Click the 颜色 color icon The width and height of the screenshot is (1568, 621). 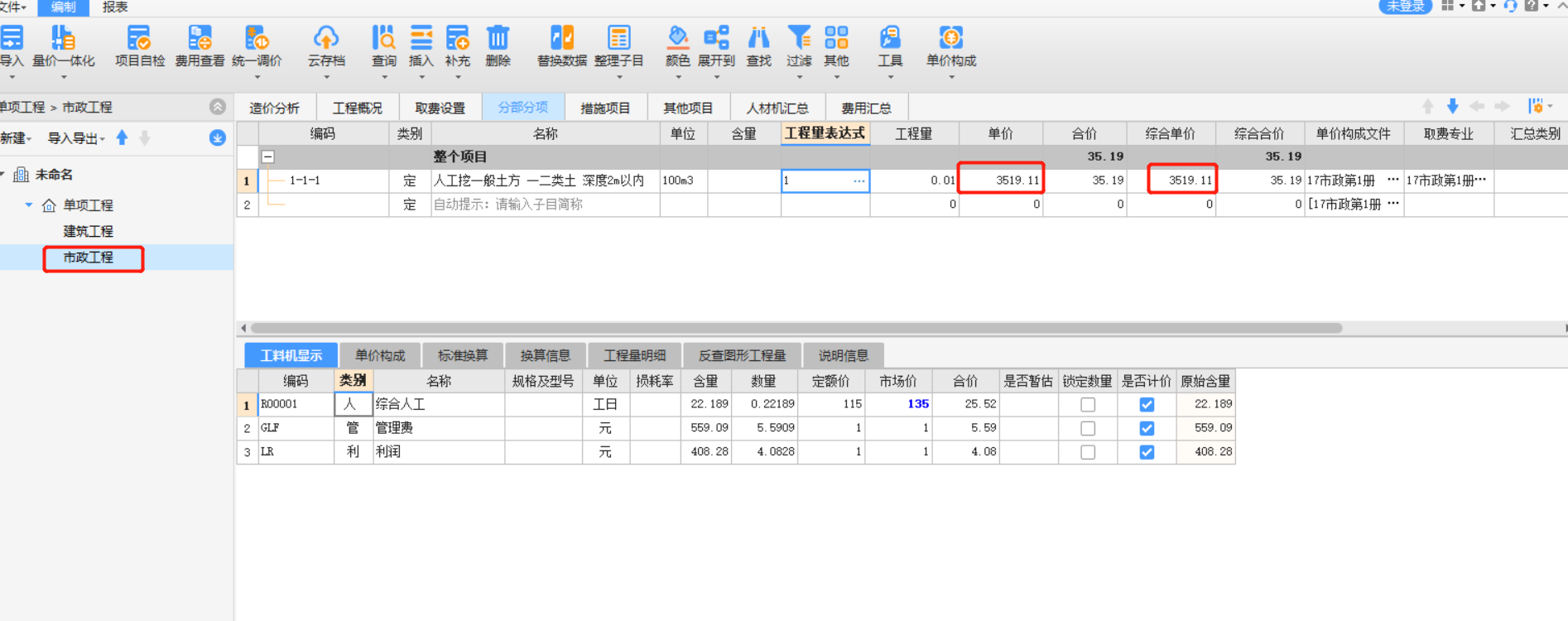pyautogui.click(x=677, y=38)
